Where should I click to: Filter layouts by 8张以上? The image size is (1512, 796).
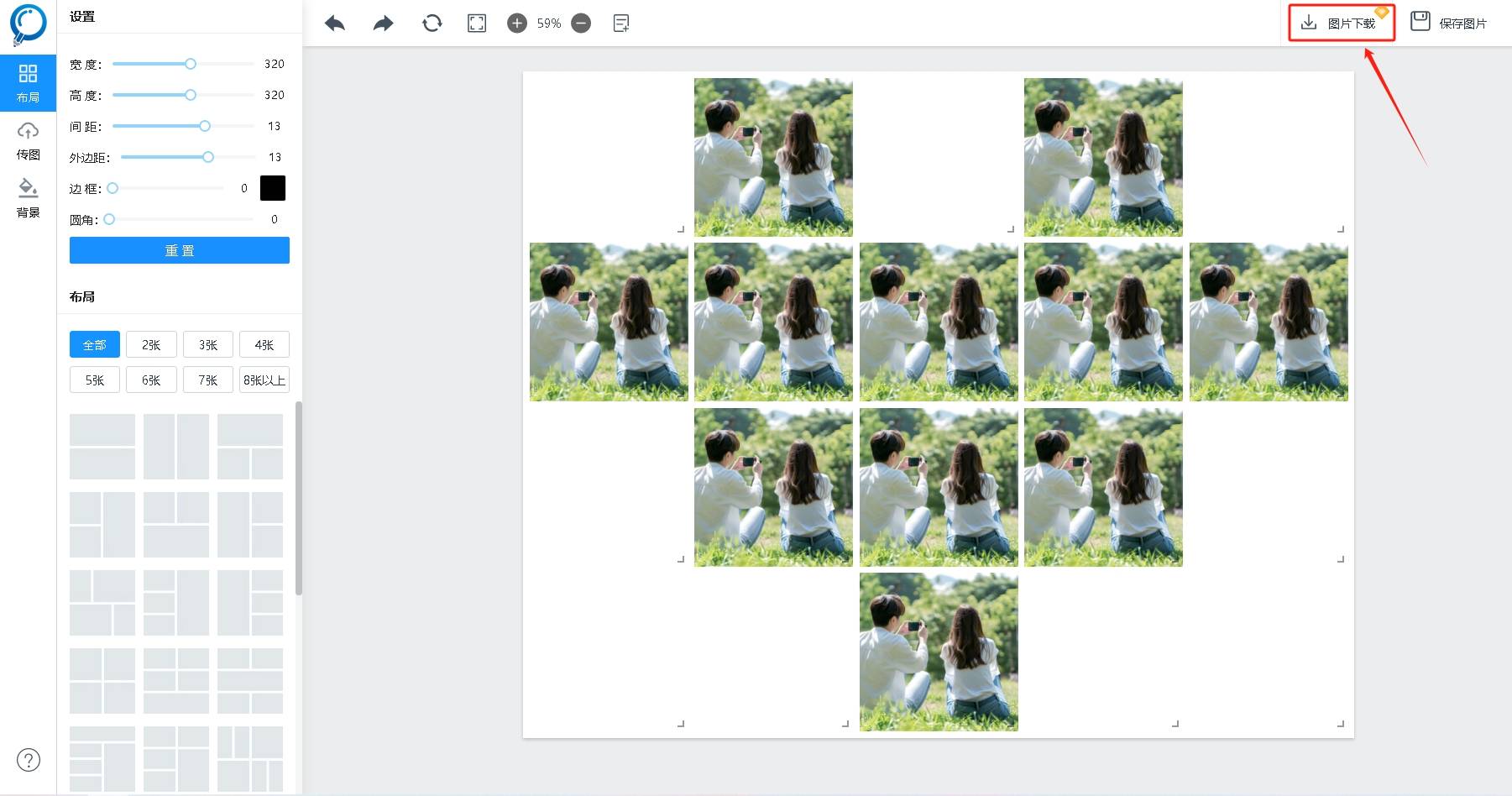click(264, 380)
